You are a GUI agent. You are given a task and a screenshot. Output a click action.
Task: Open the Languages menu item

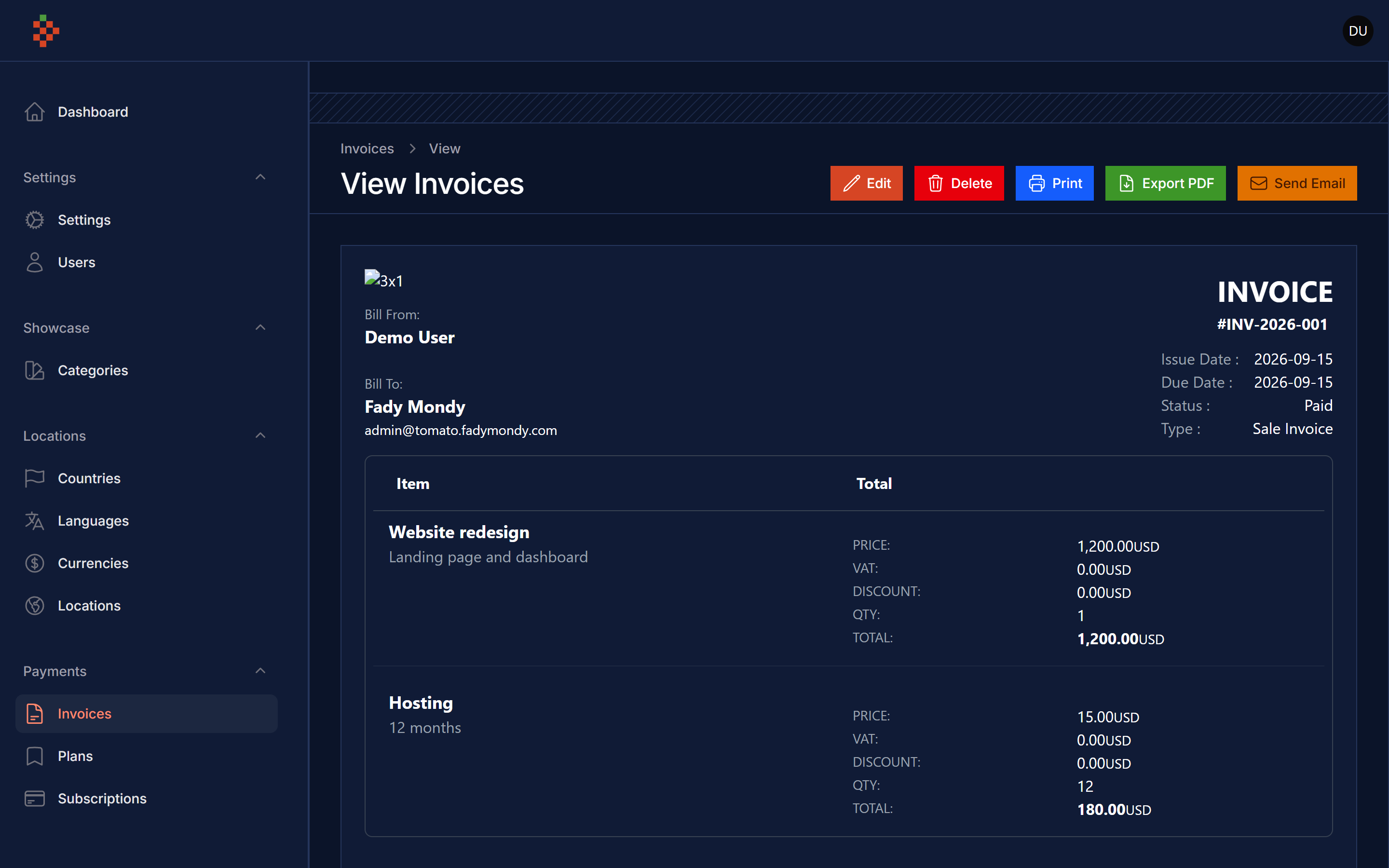click(146, 521)
